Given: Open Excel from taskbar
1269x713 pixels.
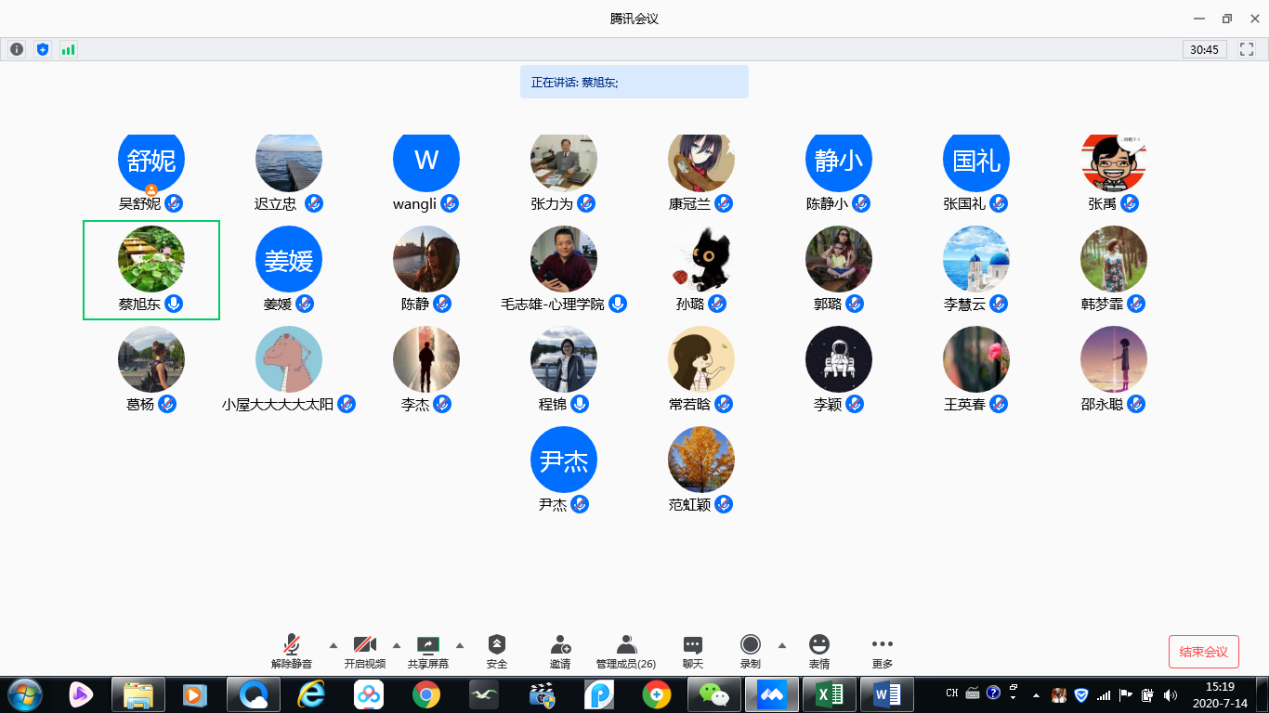Looking at the screenshot, I should point(829,694).
